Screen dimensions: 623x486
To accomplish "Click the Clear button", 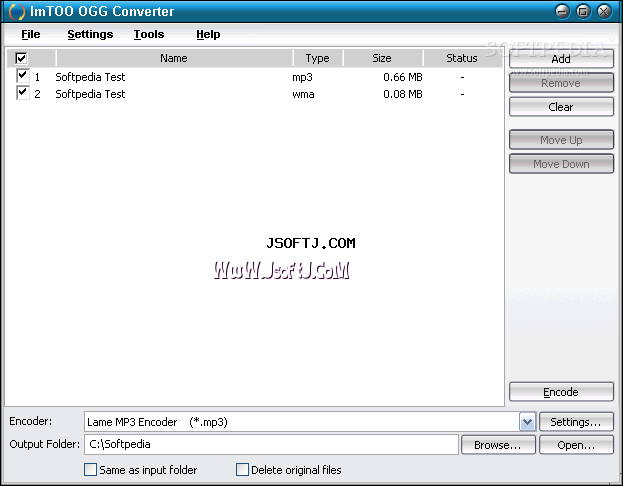I will pyautogui.click(x=561, y=106).
